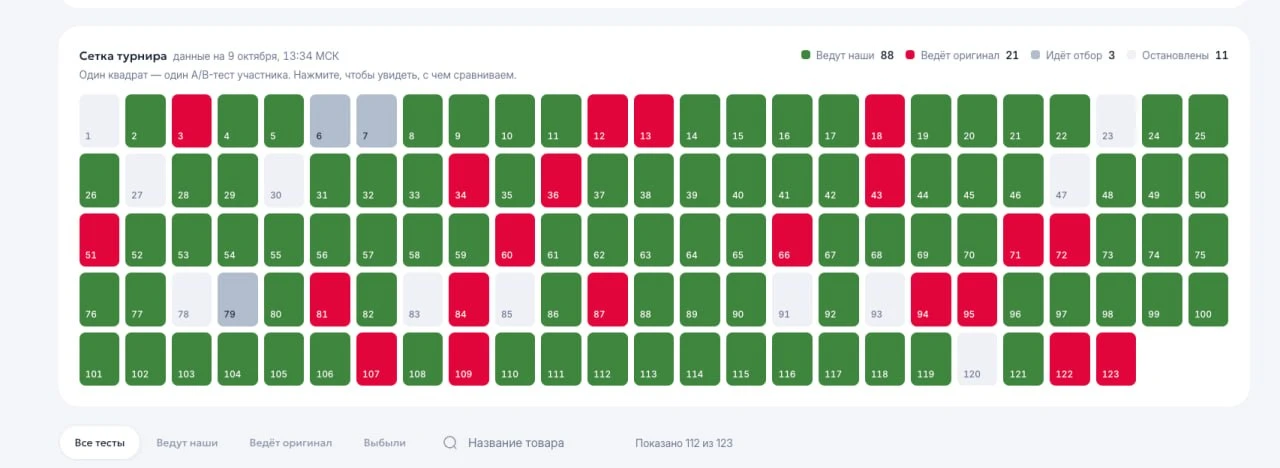1280x468 pixels.
Task: Open red test square 3
Action: 191,121
